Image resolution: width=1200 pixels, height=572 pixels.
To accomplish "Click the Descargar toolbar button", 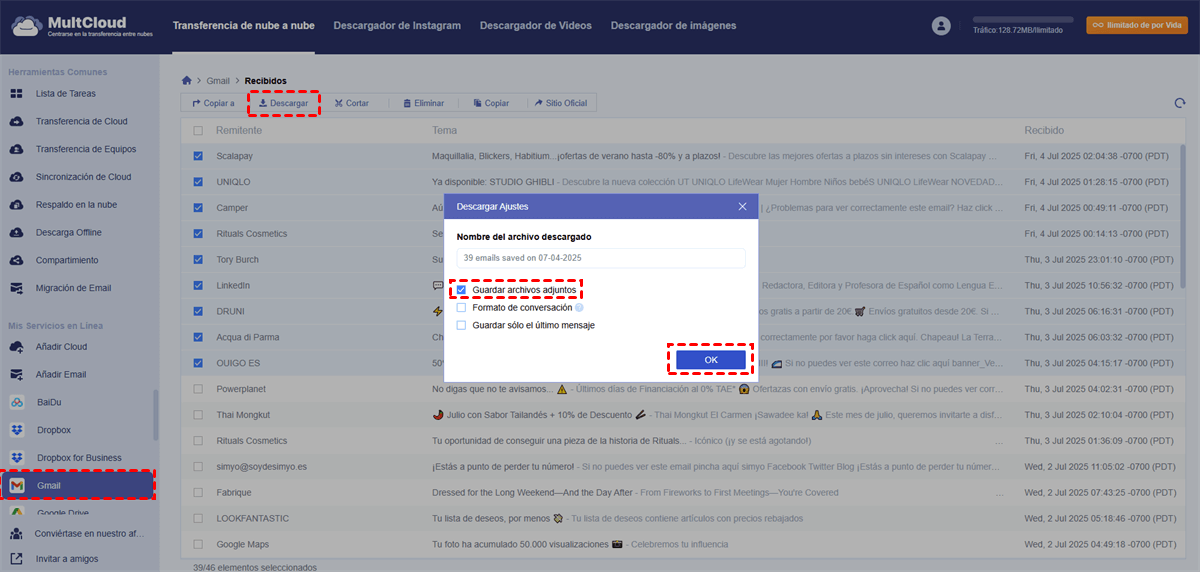I will coord(283,103).
